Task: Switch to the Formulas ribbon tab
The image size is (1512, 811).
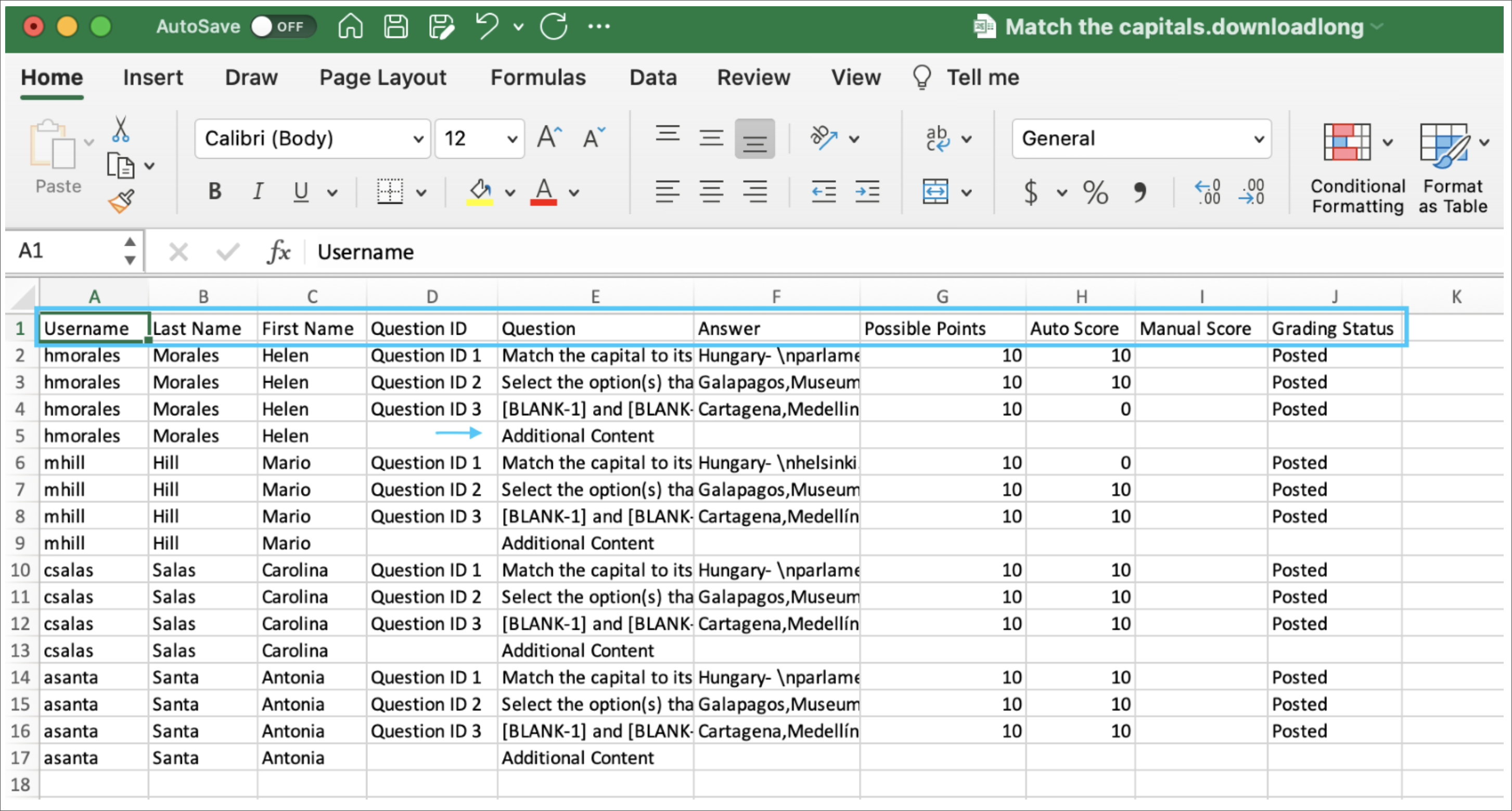Action: coord(537,77)
